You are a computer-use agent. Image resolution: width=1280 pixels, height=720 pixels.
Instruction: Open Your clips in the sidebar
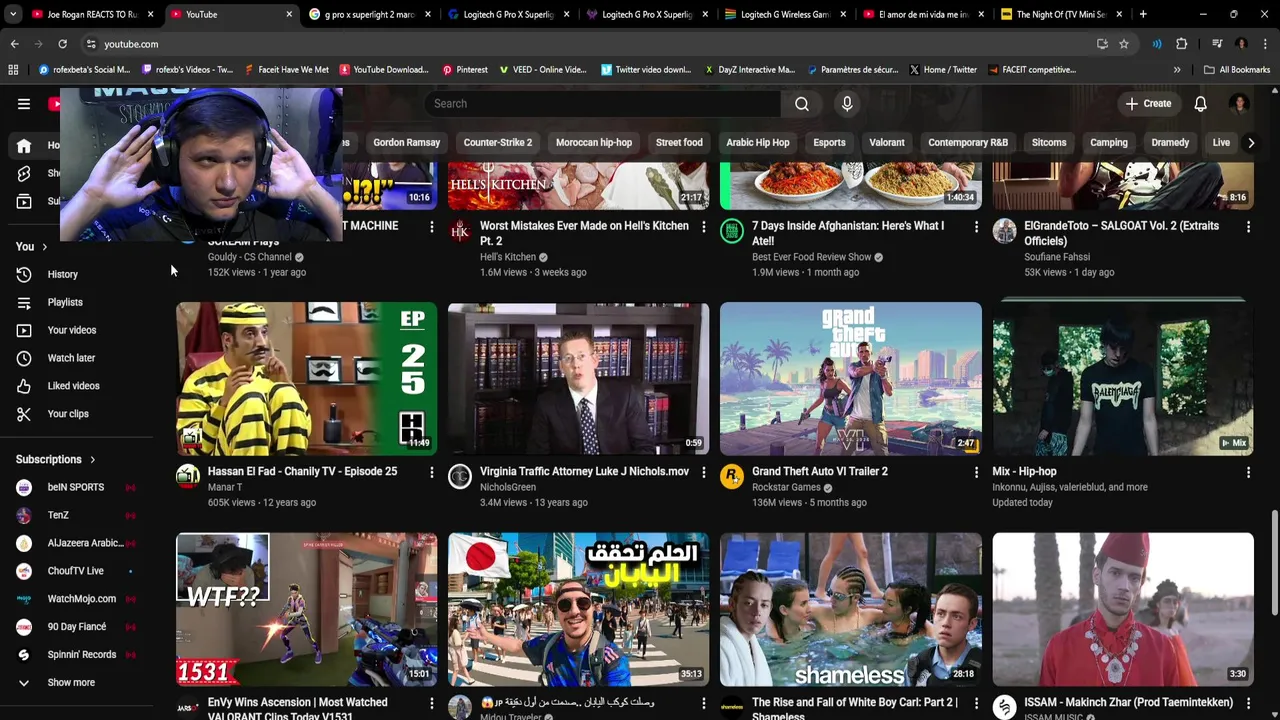[76, 414]
